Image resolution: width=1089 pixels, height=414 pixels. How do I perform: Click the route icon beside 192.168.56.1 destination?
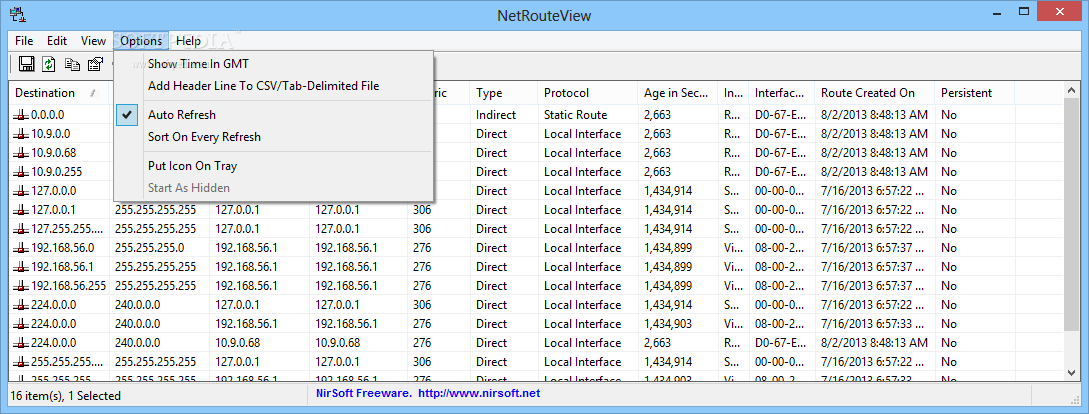point(22,267)
